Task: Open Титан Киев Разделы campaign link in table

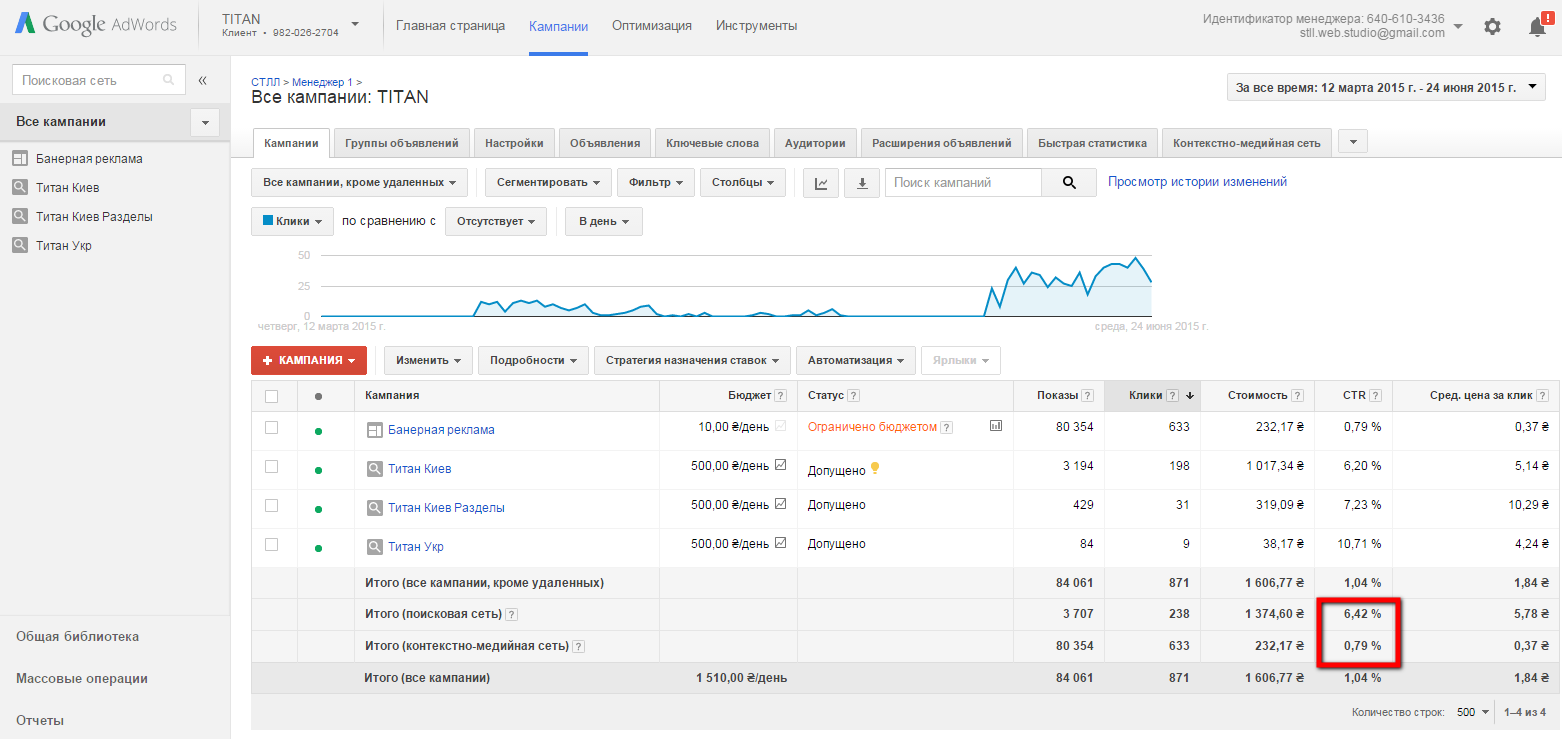Action: coord(446,508)
